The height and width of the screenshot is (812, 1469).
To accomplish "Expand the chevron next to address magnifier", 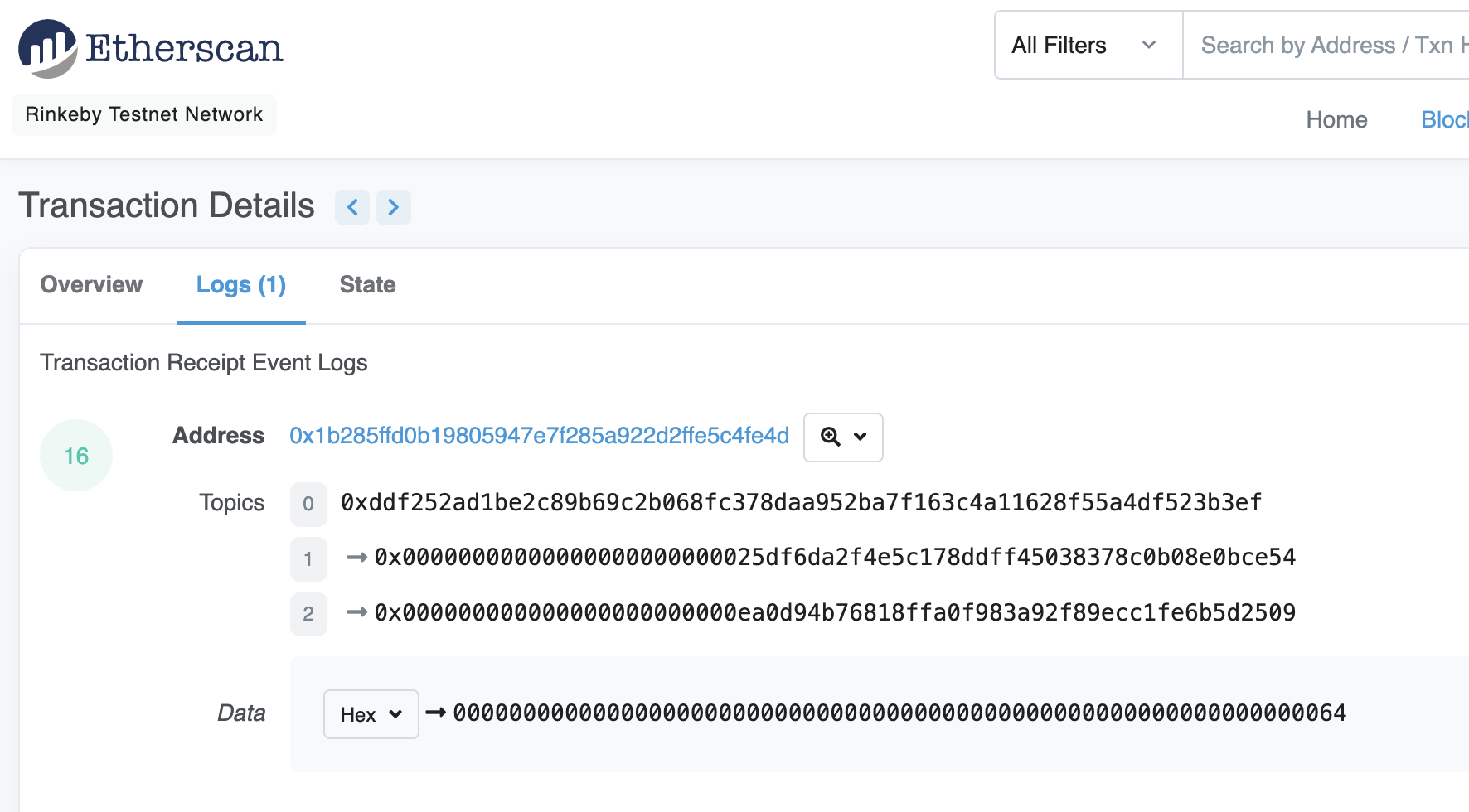I will coord(861,437).
